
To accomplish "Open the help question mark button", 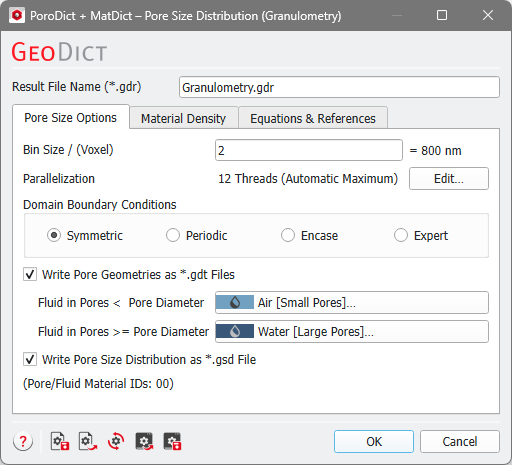I will 23,441.
